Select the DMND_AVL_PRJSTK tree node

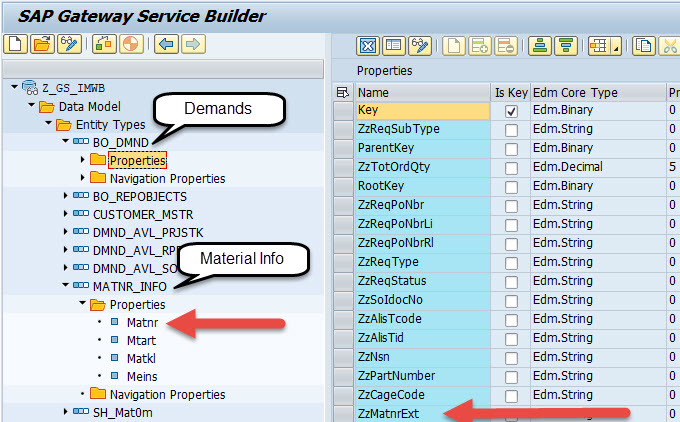[148, 232]
